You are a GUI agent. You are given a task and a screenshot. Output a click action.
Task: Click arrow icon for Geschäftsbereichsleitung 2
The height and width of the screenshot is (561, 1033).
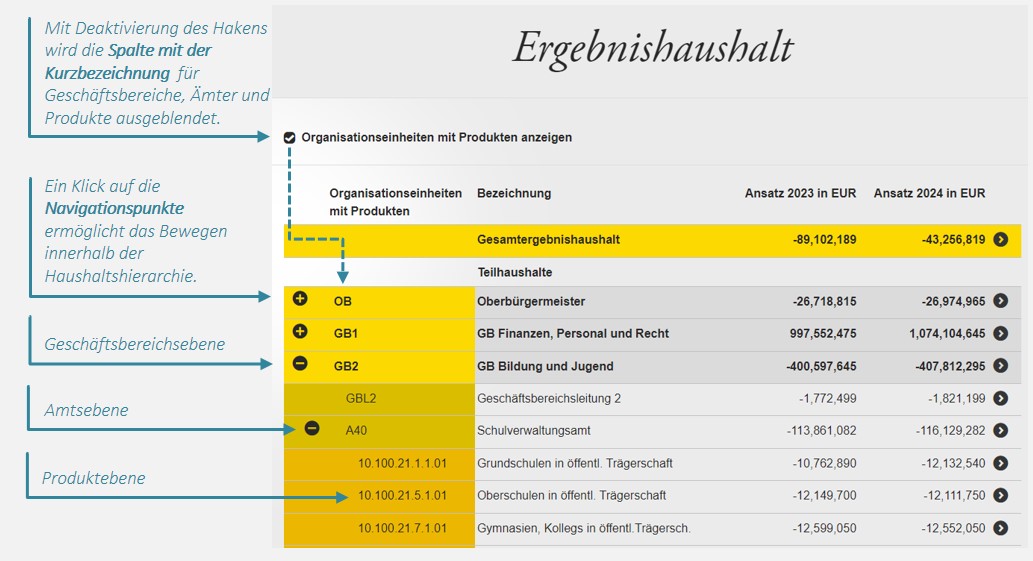1000,398
